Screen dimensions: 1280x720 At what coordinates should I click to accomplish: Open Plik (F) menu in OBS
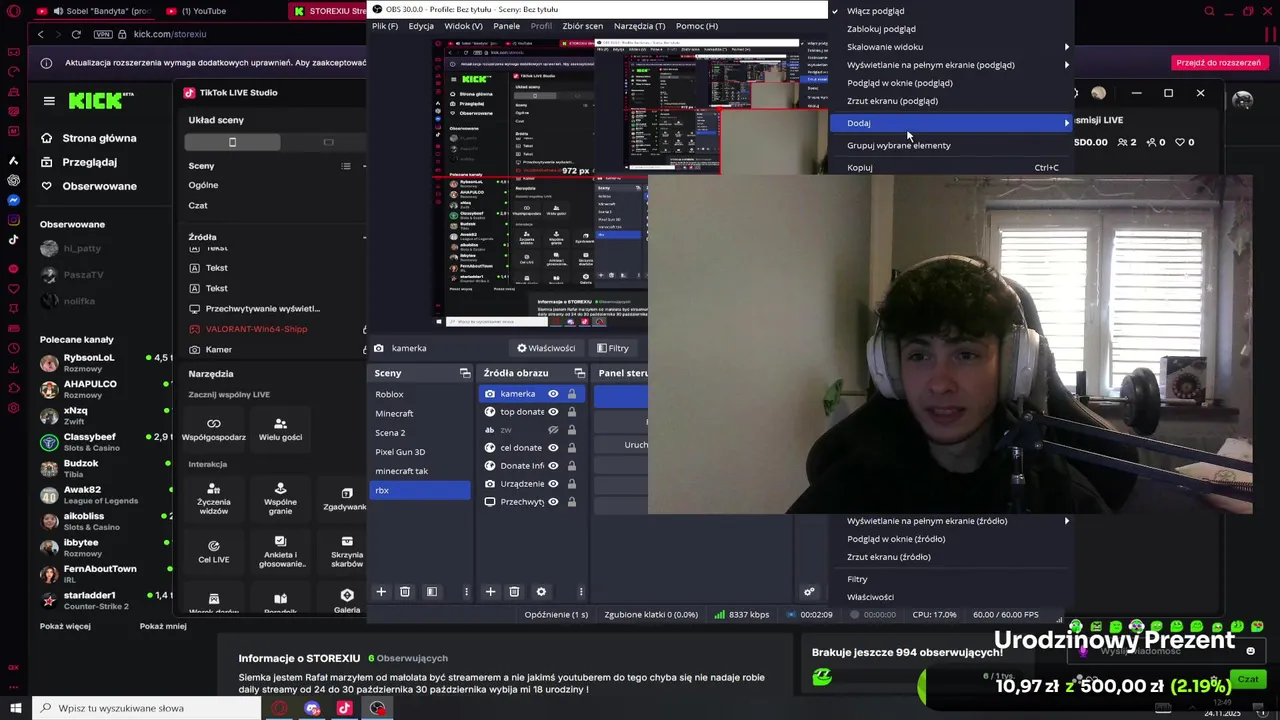click(385, 26)
